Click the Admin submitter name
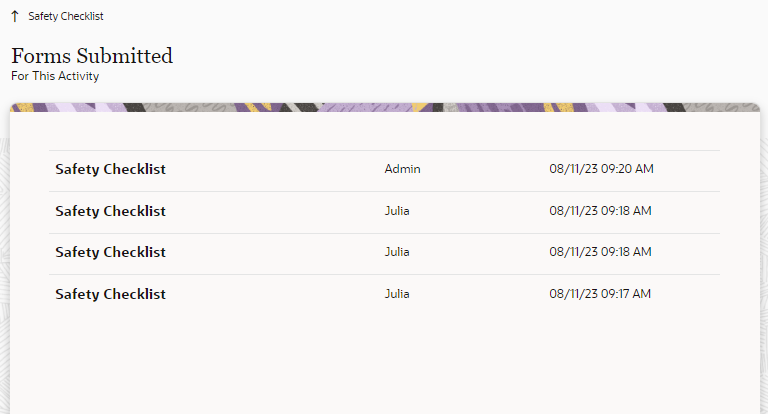This screenshot has height=414, width=768. [402, 170]
